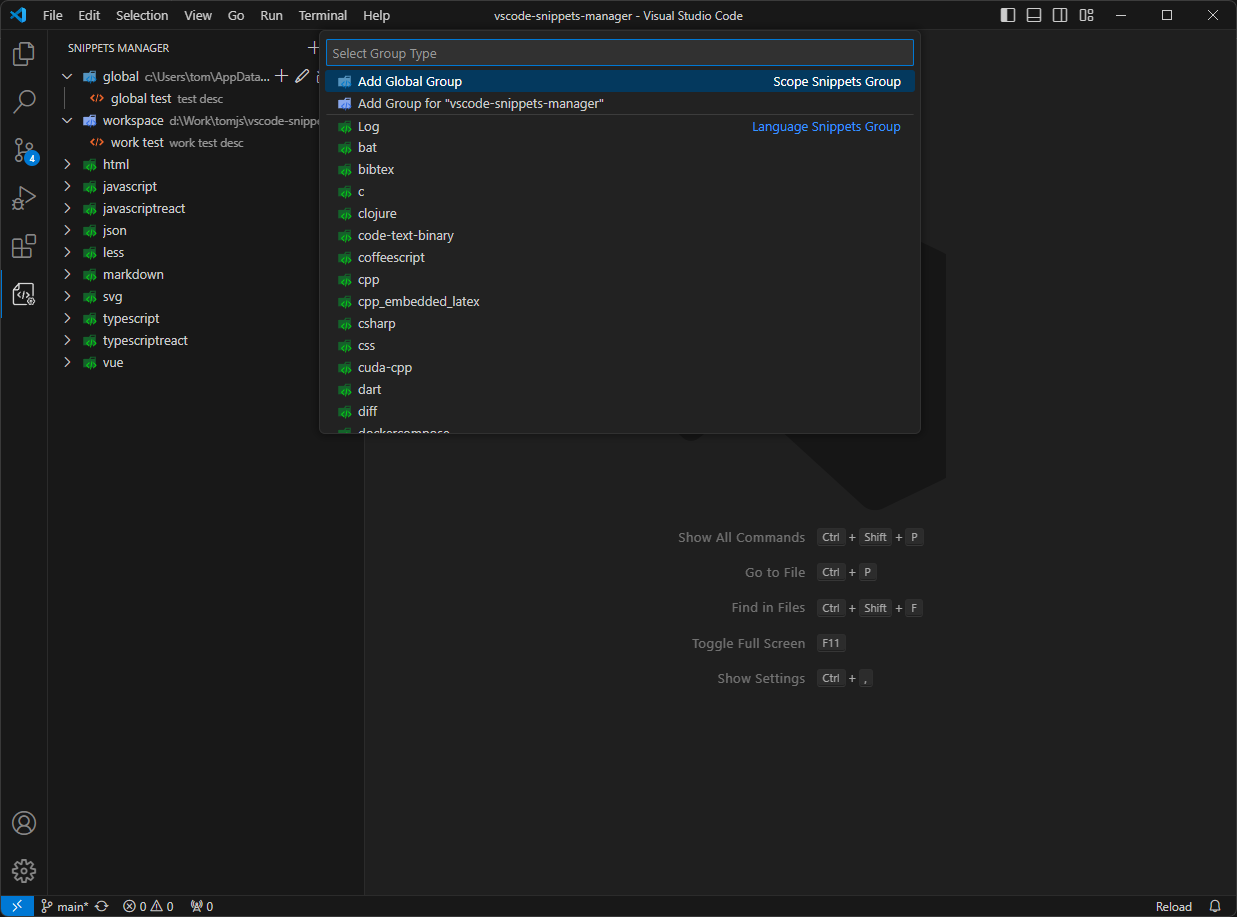
Task: Select the cuda-cpp language group
Action: coord(620,367)
